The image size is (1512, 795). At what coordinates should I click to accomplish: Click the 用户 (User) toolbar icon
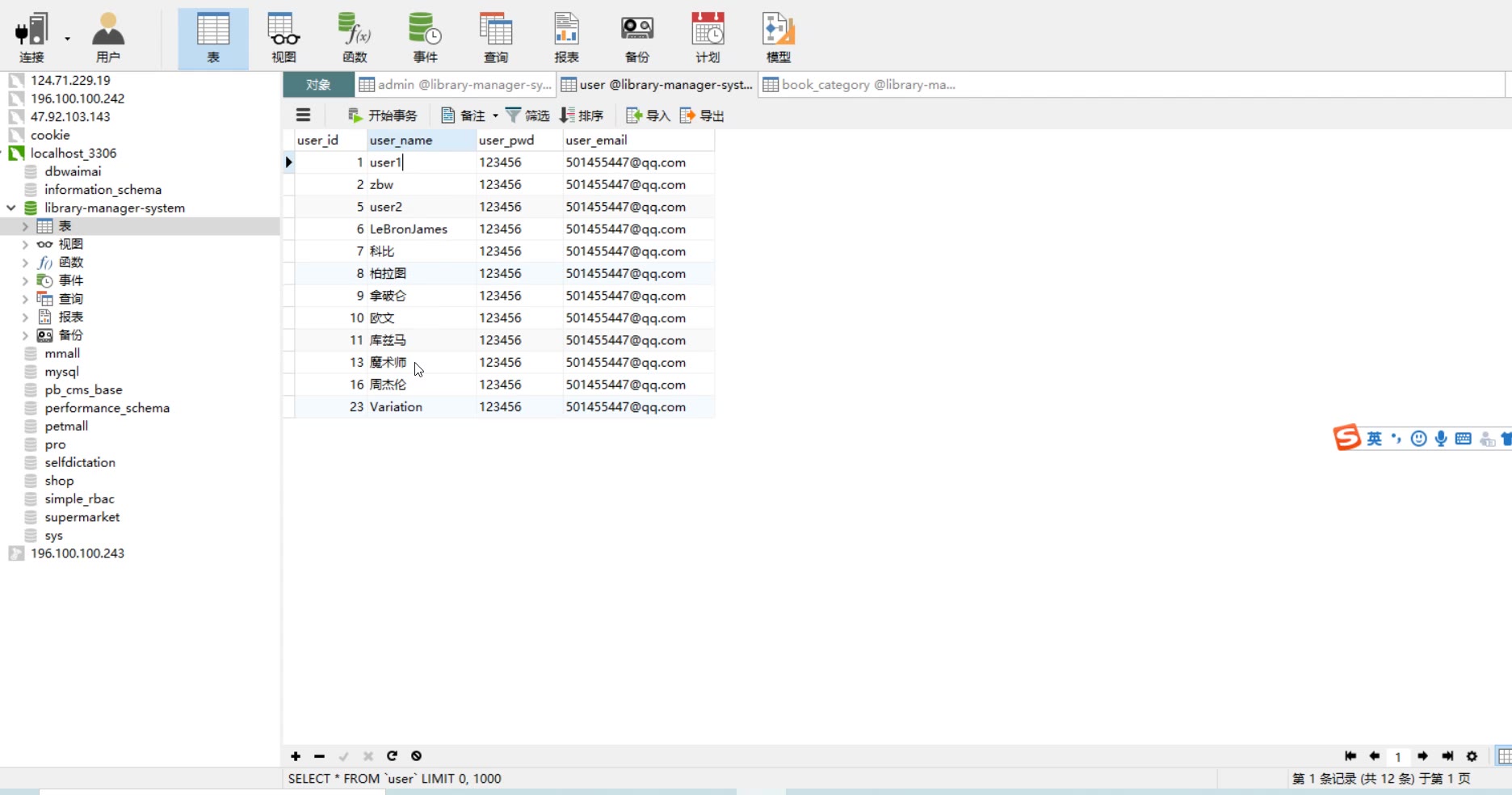point(107,37)
